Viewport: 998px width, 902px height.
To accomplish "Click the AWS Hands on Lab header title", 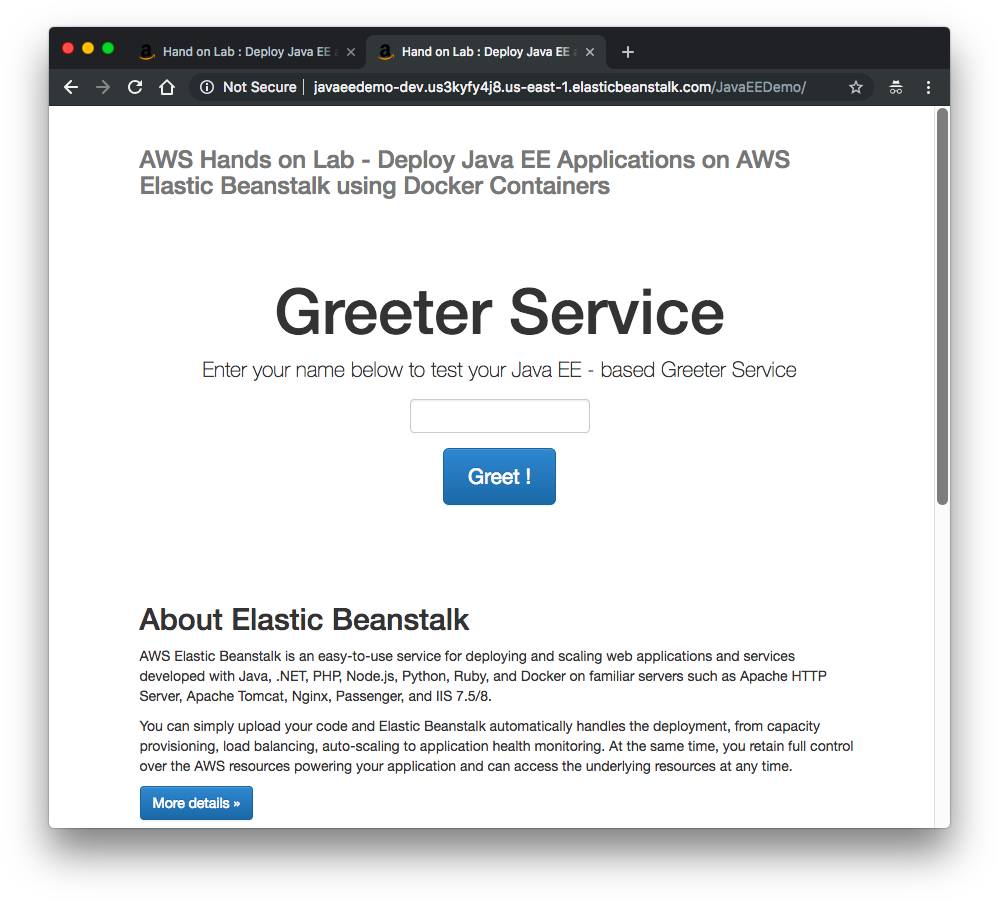I will point(465,173).
